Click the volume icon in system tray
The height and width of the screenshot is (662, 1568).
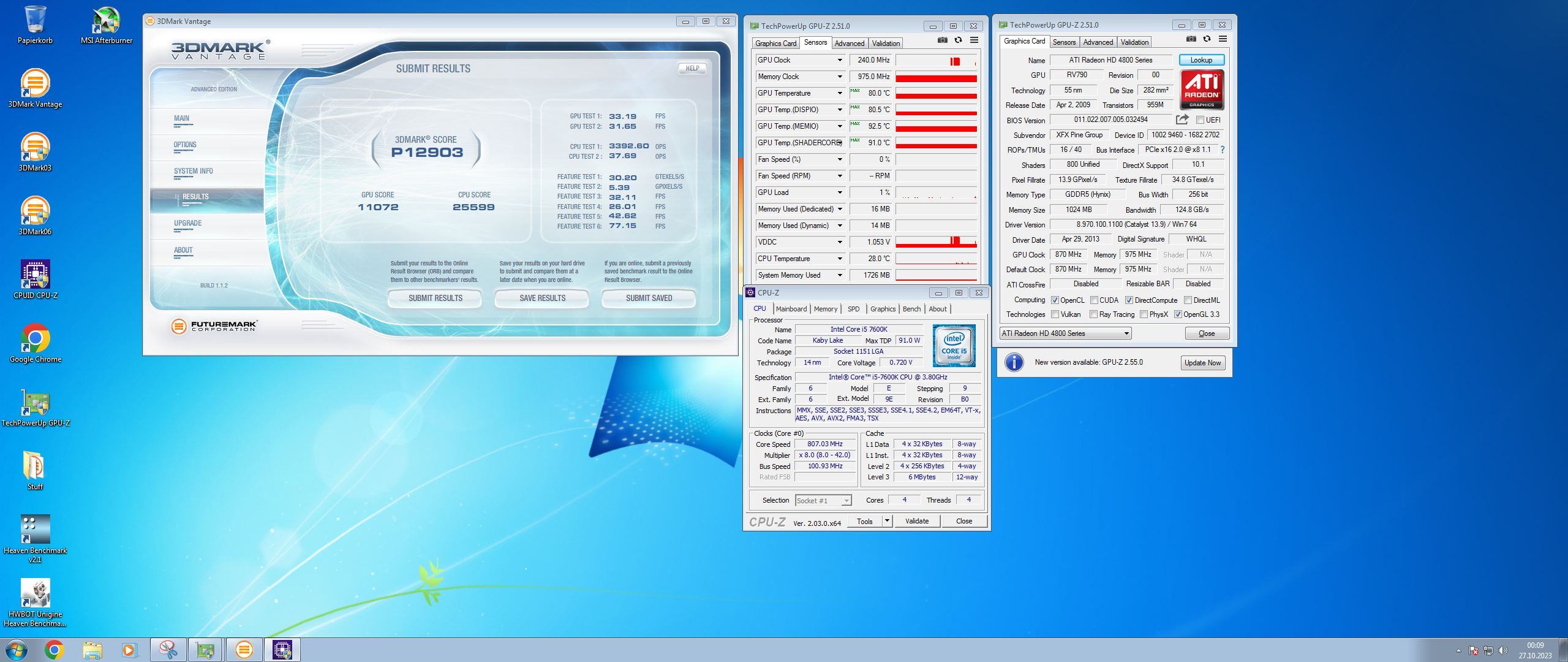click(1502, 650)
